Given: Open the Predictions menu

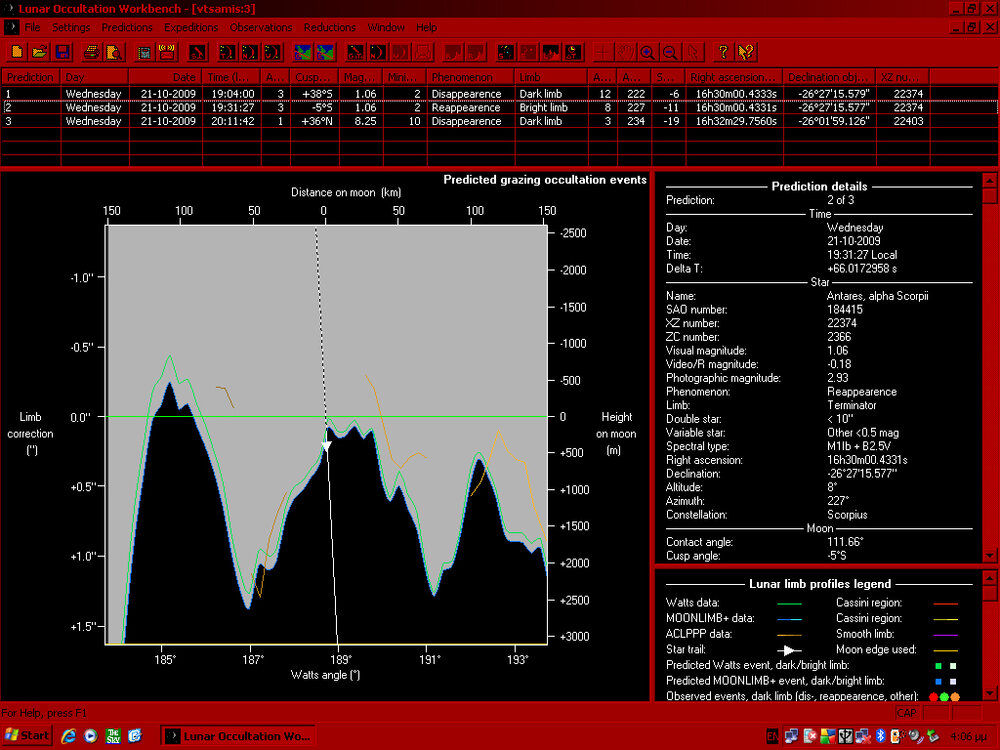Looking at the screenshot, I should click(x=127, y=27).
